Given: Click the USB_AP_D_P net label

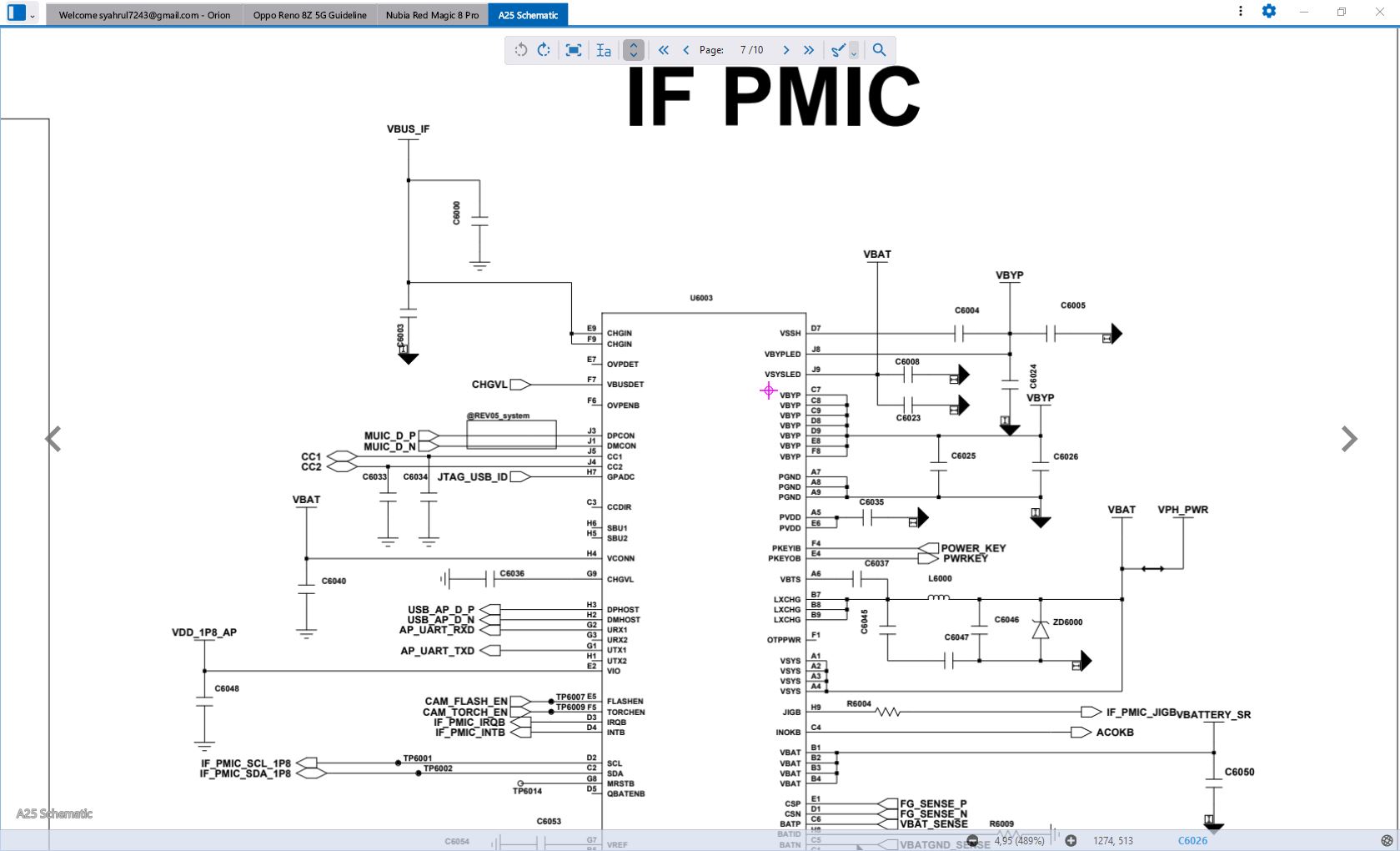Looking at the screenshot, I should point(441,610).
